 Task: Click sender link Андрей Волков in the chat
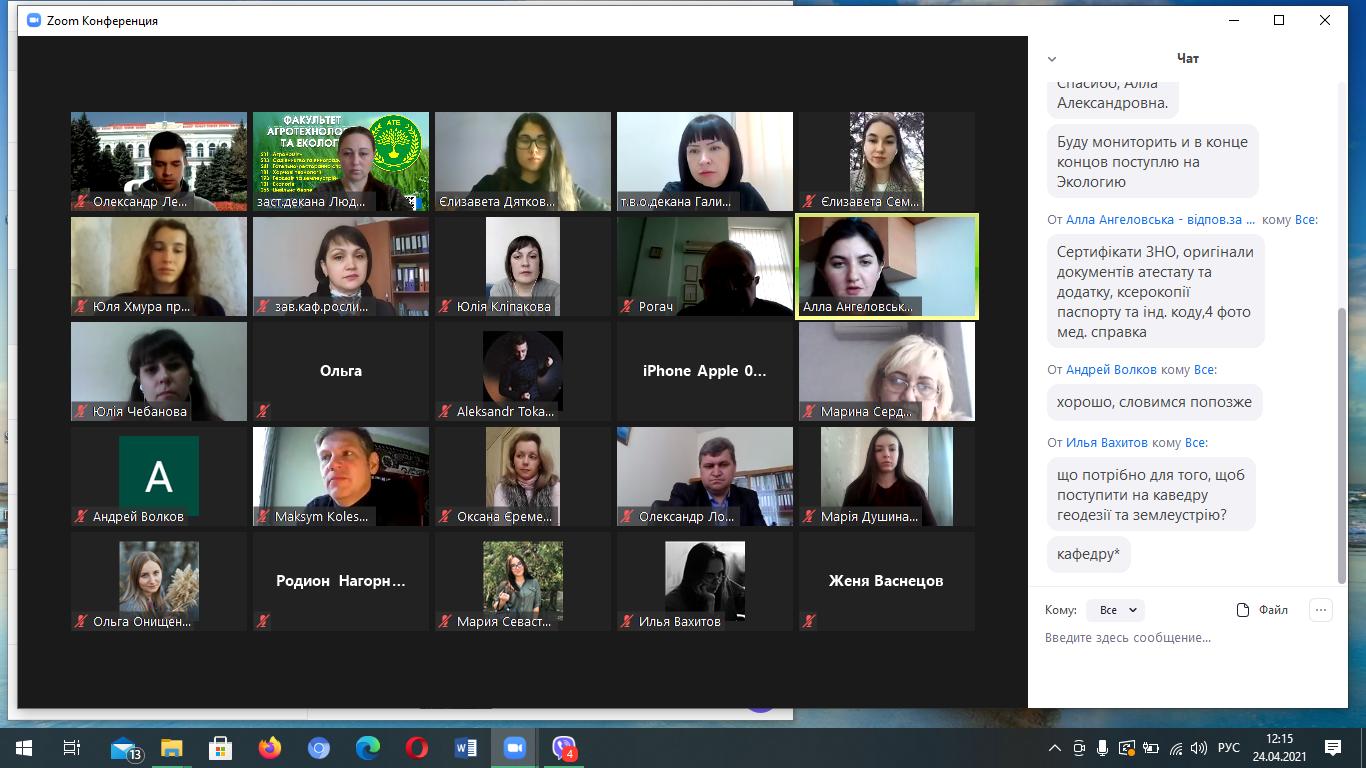tap(1111, 370)
